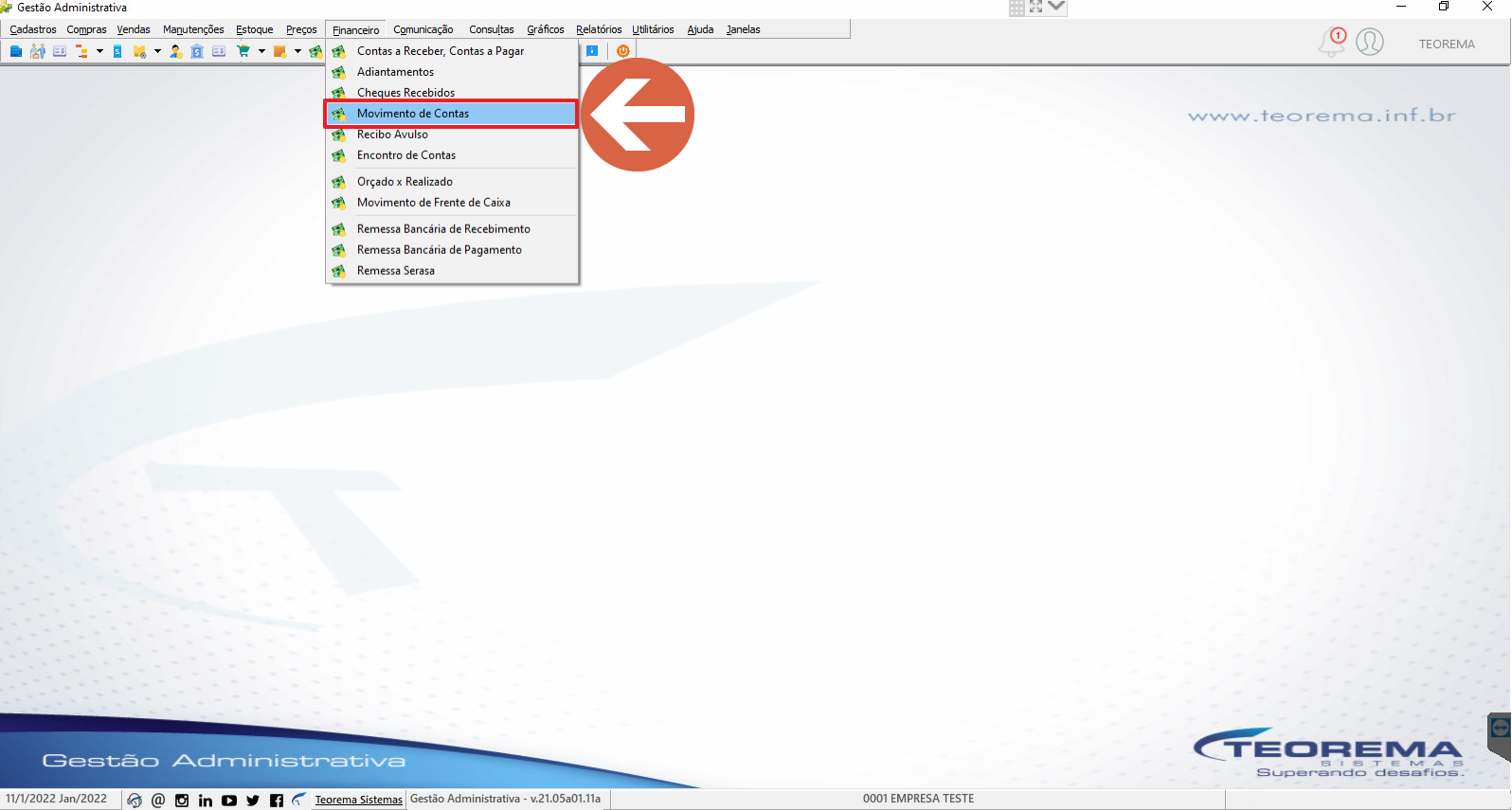Image resolution: width=1512 pixels, height=810 pixels.
Task: Open Orçado x Realizado entry
Action: pos(451,182)
